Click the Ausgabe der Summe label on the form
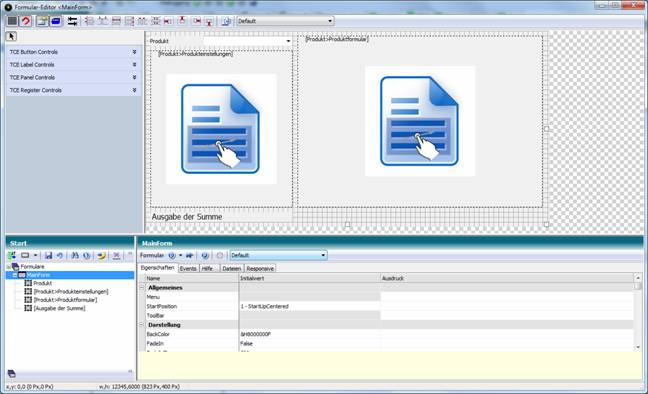The width and height of the screenshot is (648, 394). 187,217
